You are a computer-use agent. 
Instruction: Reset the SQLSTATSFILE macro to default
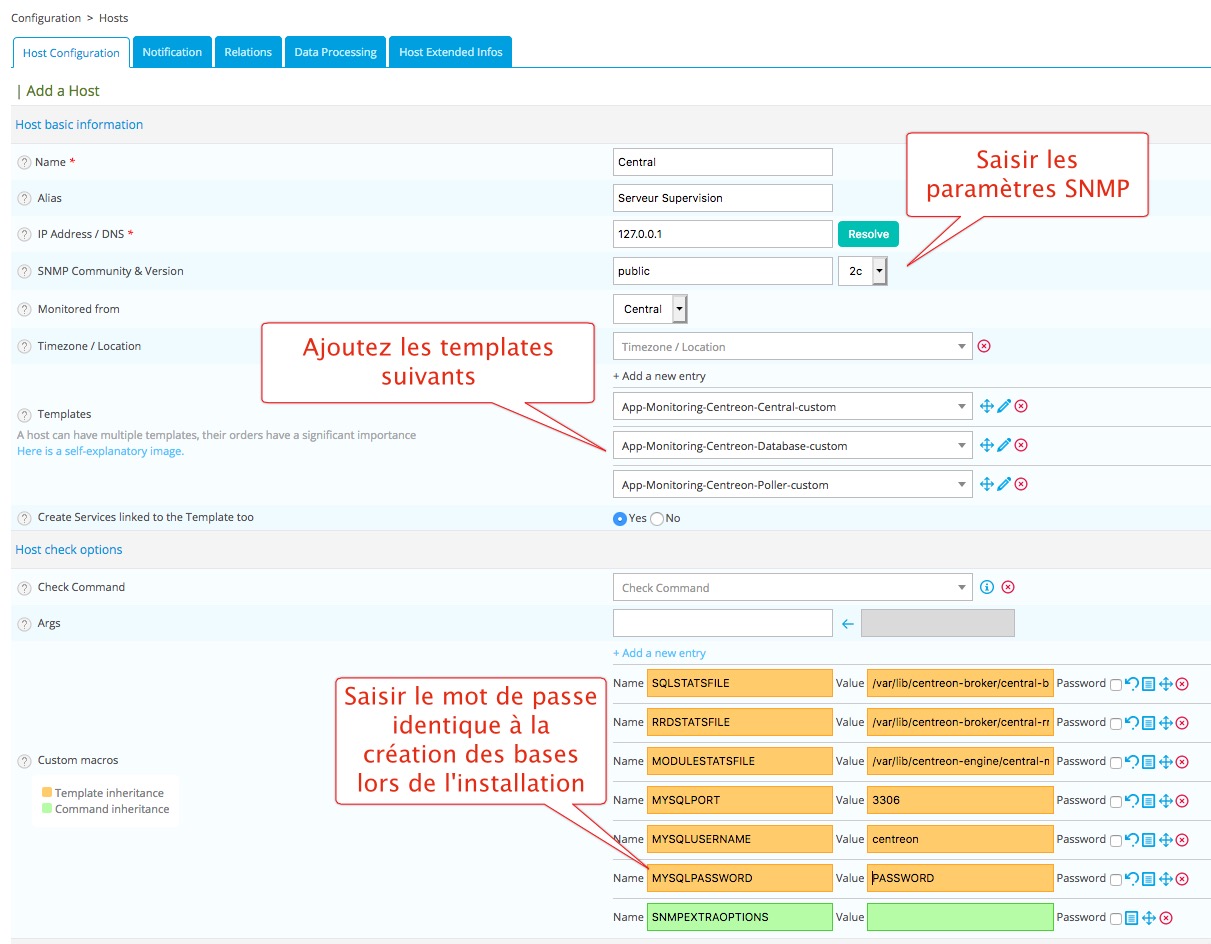point(1131,683)
